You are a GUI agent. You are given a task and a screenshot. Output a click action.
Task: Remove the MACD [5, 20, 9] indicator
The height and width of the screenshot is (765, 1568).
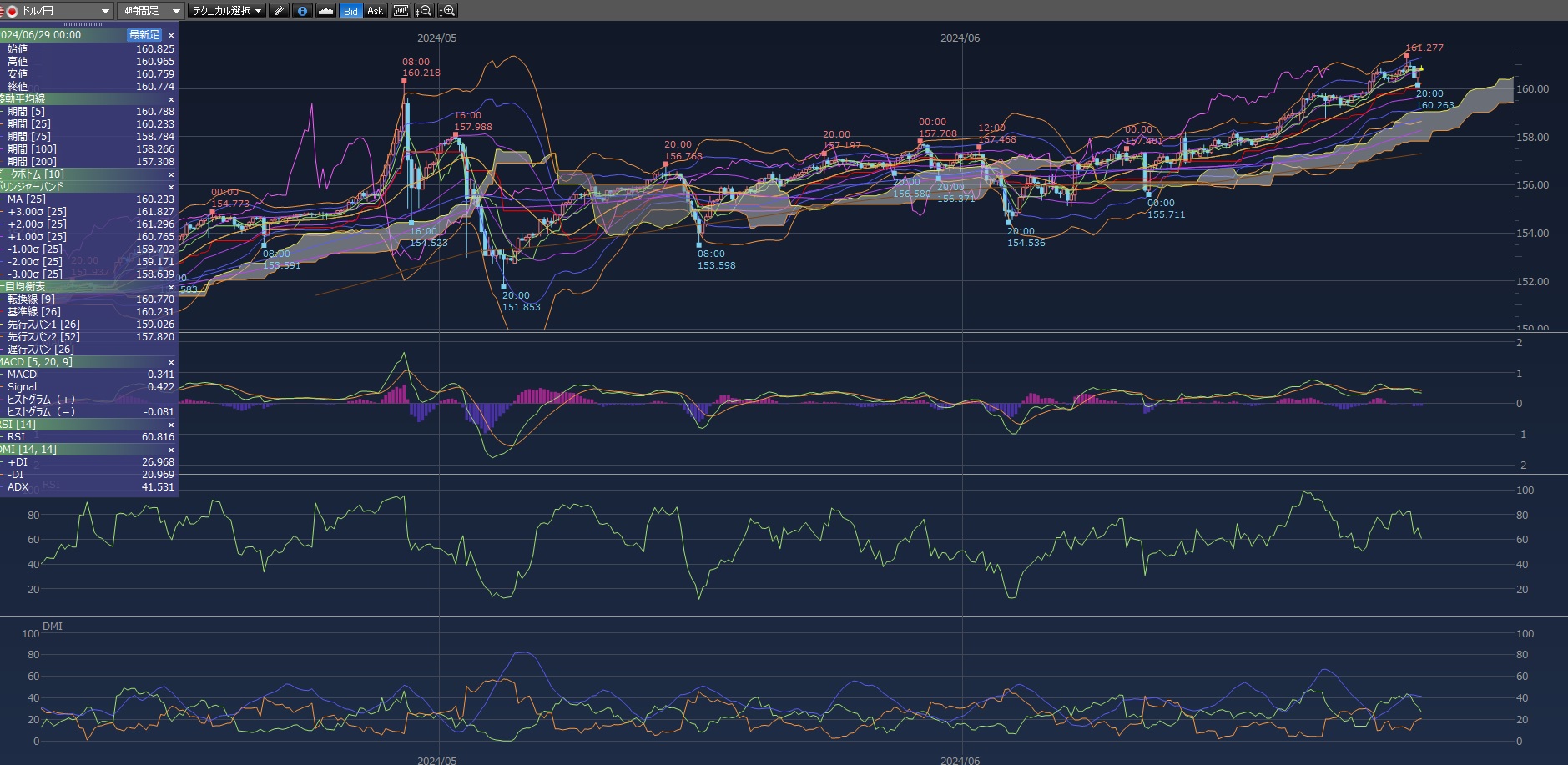(x=171, y=362)
